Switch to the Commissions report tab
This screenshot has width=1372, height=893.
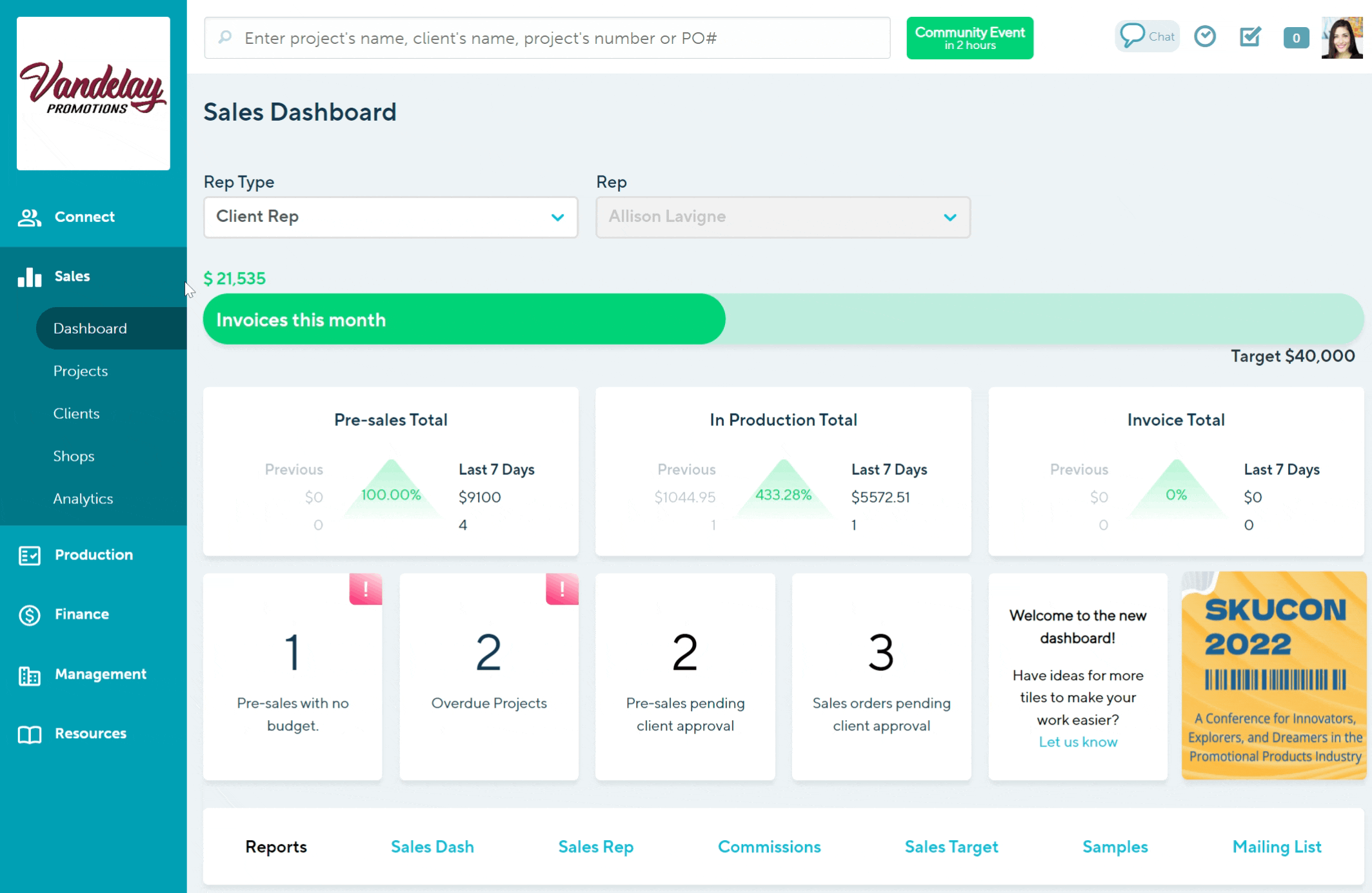[x=769, y=847]
